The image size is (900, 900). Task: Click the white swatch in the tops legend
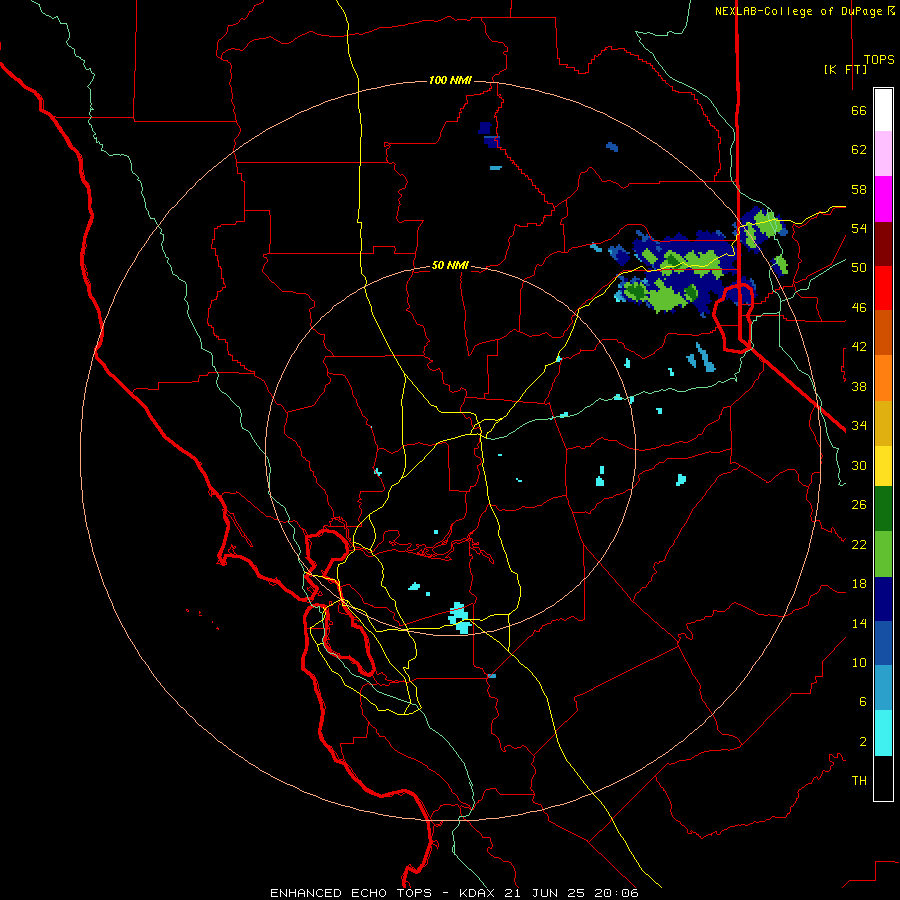pos(883,110)
